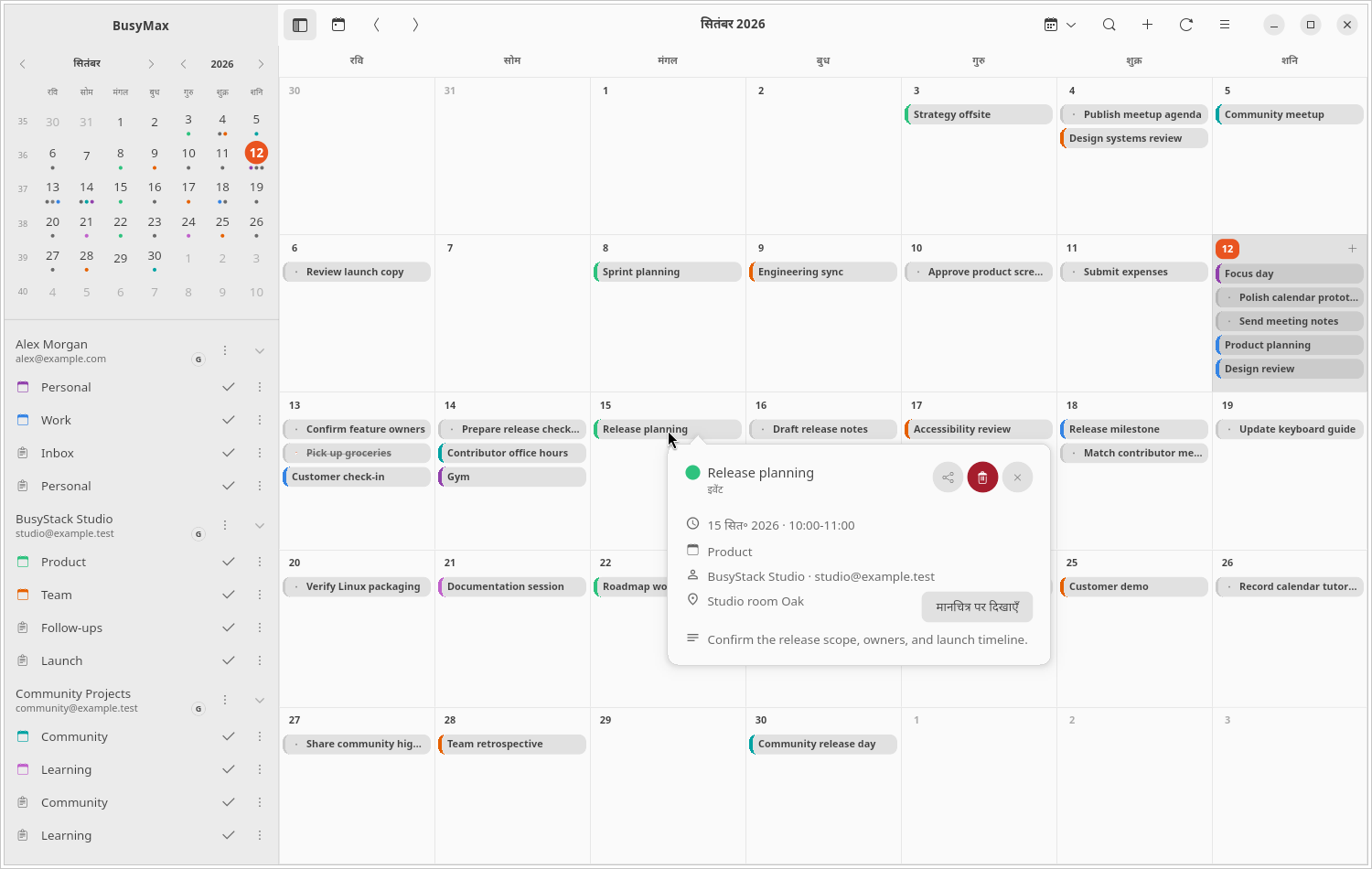
Task: Toggle visibility of Launch list
Action: click(x=229, y=660)
